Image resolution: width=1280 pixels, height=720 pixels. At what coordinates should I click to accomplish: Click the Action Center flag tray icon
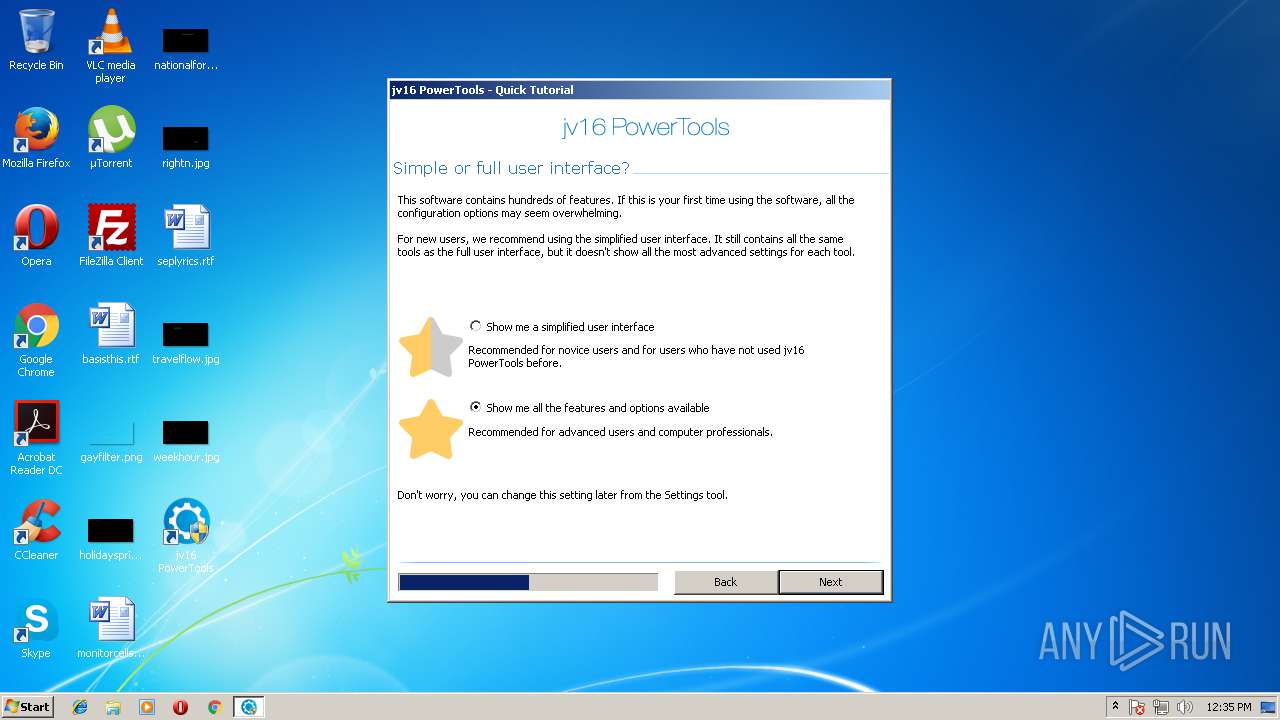(x=1138, y=707)
